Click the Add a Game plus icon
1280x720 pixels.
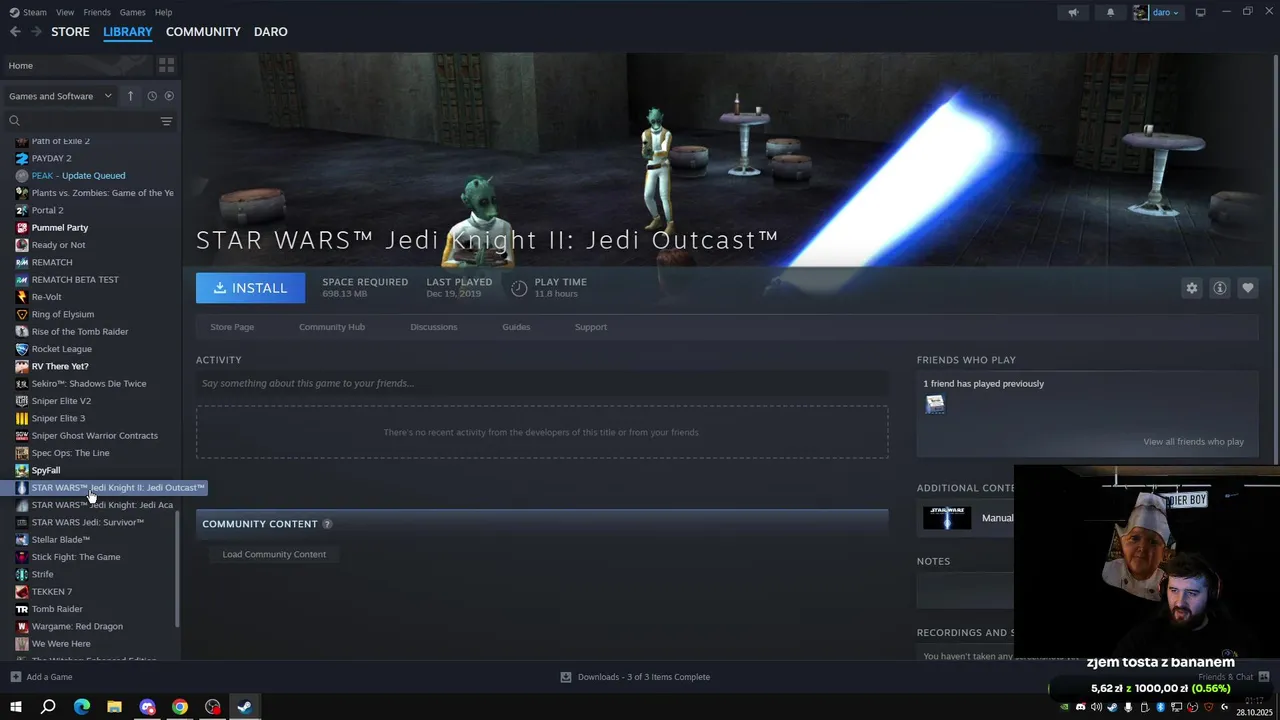[15, 677]
